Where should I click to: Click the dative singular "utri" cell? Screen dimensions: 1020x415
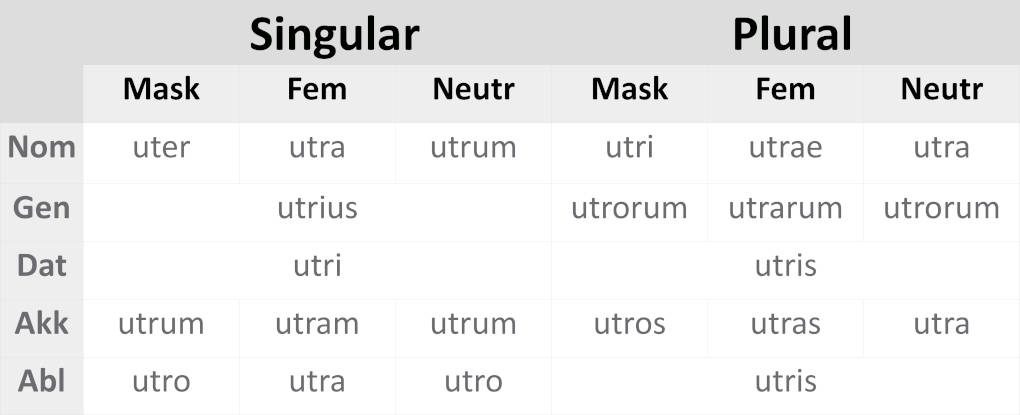pyautogui.click(x=317, y=266)
